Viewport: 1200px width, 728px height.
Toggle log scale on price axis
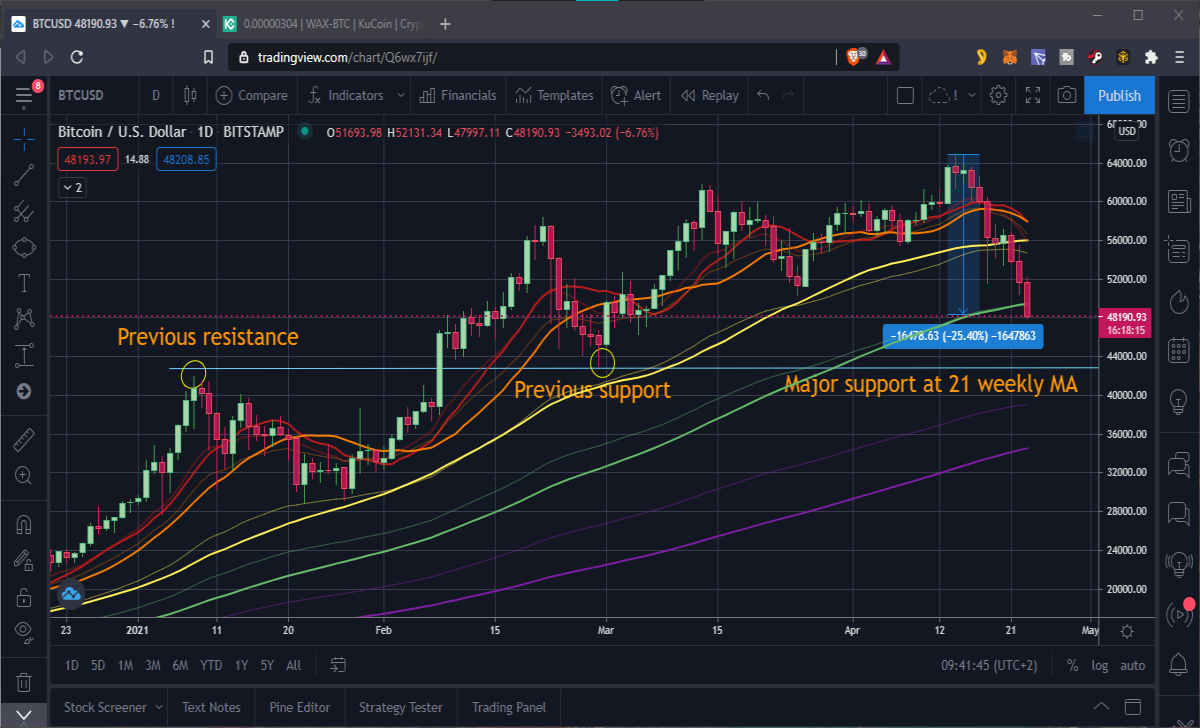[1100, 665]
